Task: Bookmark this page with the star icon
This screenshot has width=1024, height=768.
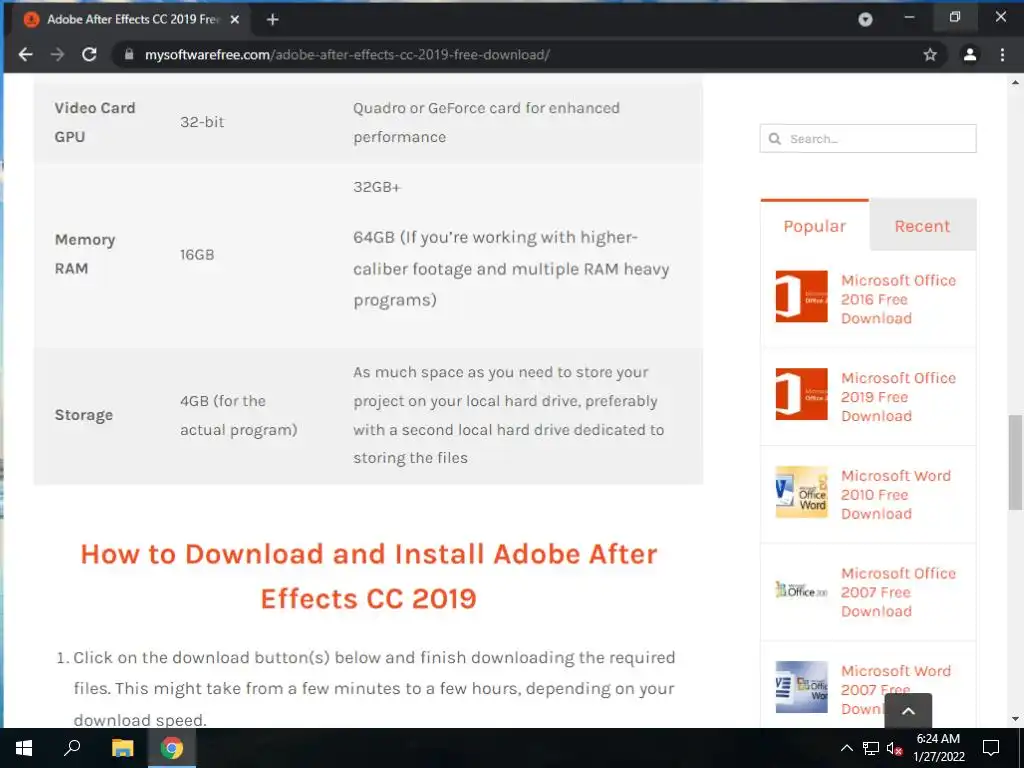Action: click(x=930, y=55)
